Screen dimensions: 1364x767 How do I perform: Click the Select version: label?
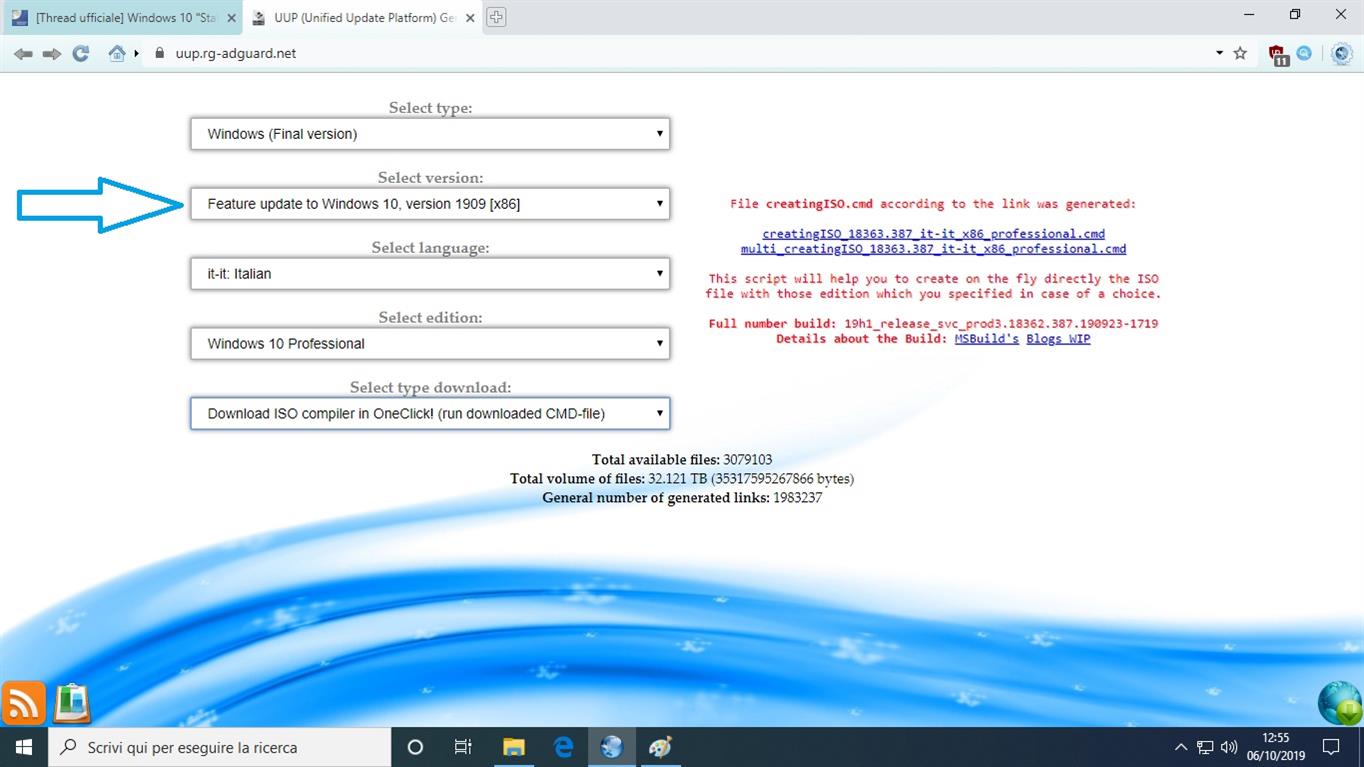[430, 178]
